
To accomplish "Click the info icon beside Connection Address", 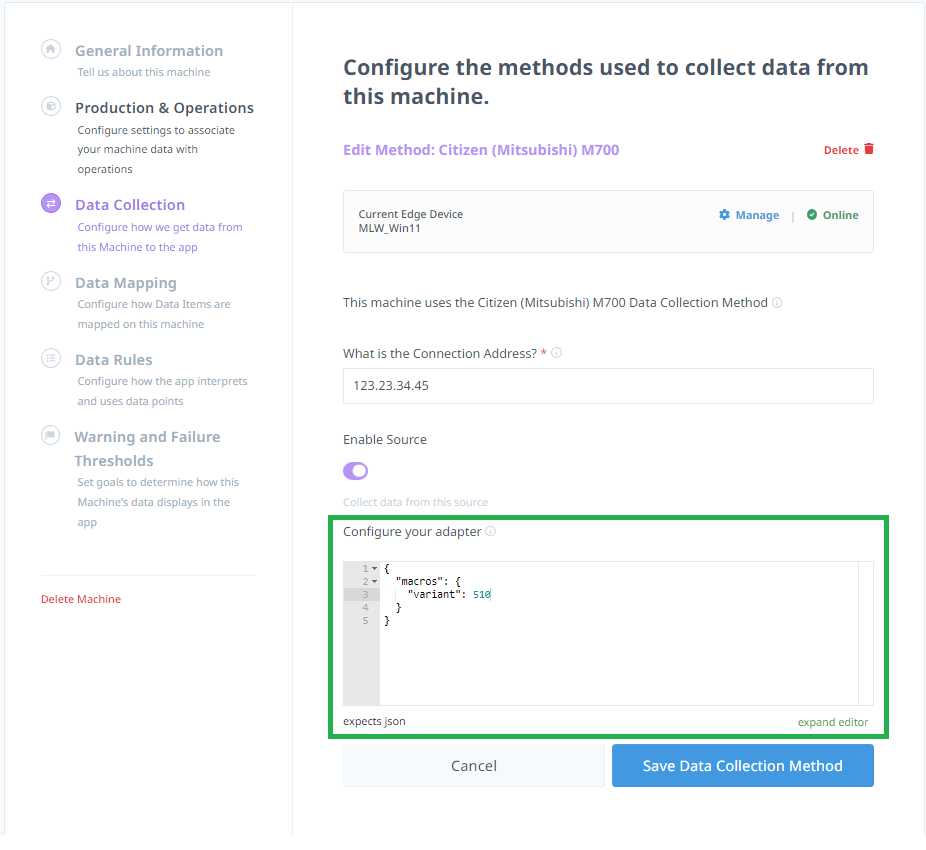I will click(x=557, y=352).
